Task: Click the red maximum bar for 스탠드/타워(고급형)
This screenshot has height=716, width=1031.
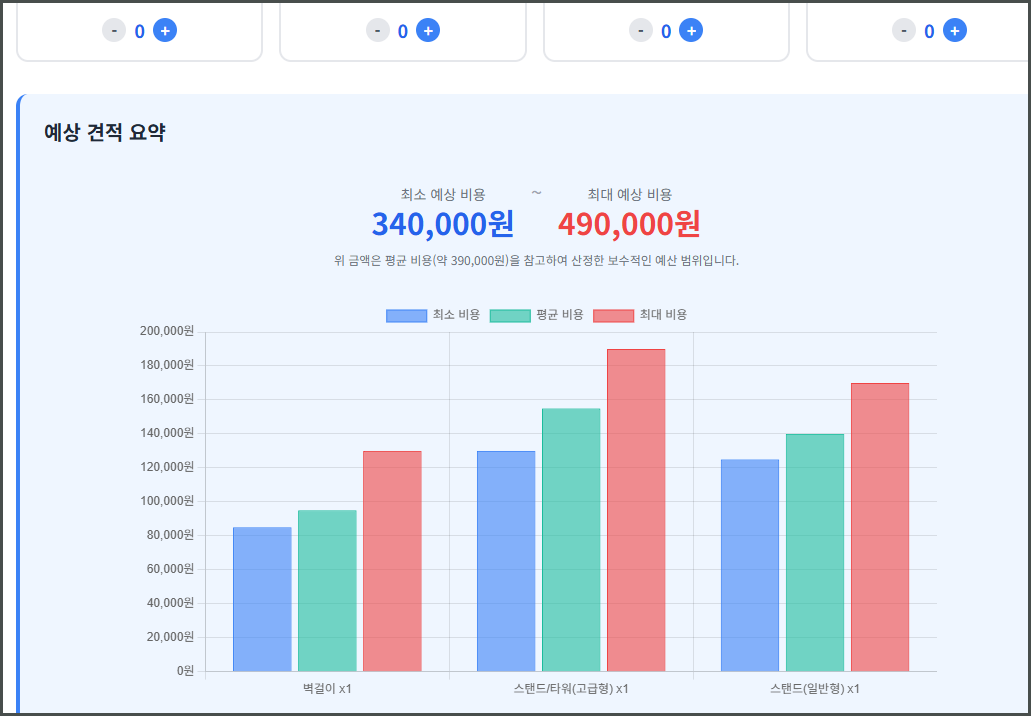Action: [x=636, y=510]
